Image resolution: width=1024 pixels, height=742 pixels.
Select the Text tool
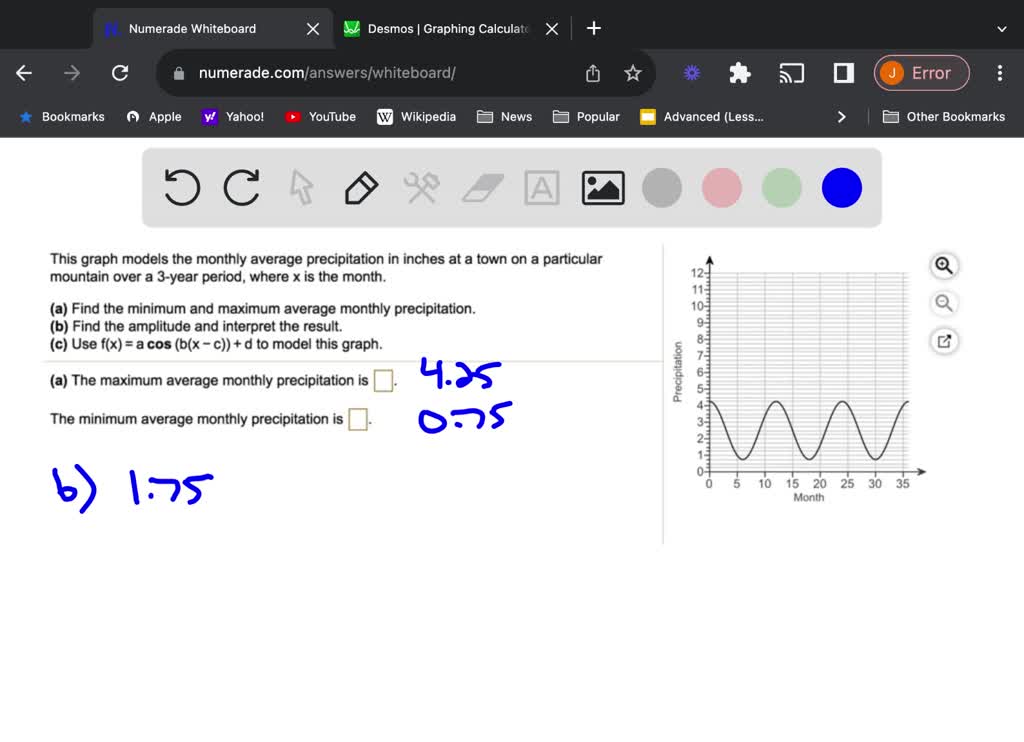[x=541, y=187]
